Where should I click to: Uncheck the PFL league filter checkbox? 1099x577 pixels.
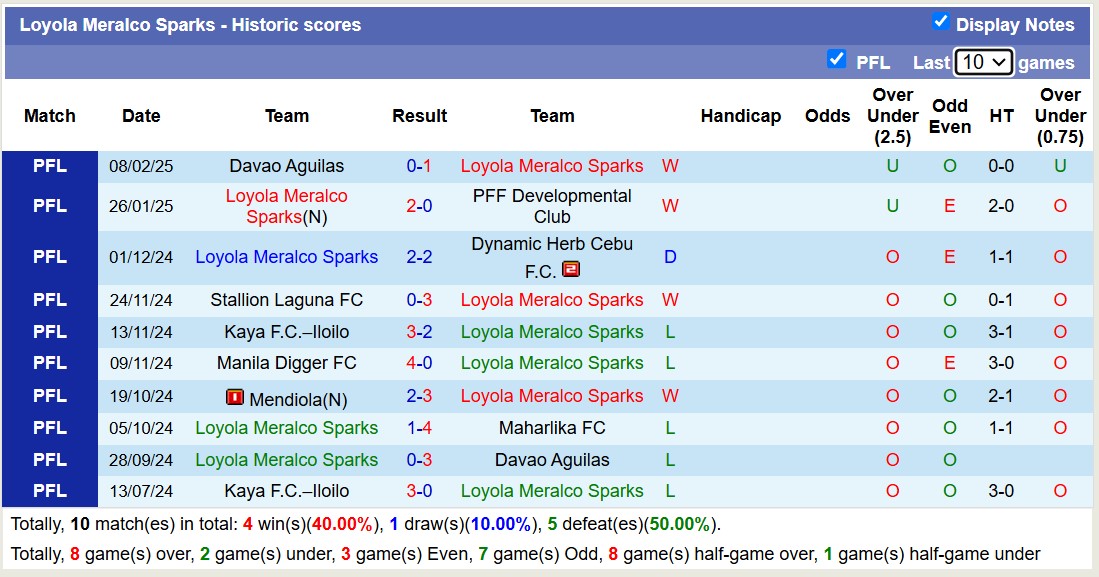point(837,60)
